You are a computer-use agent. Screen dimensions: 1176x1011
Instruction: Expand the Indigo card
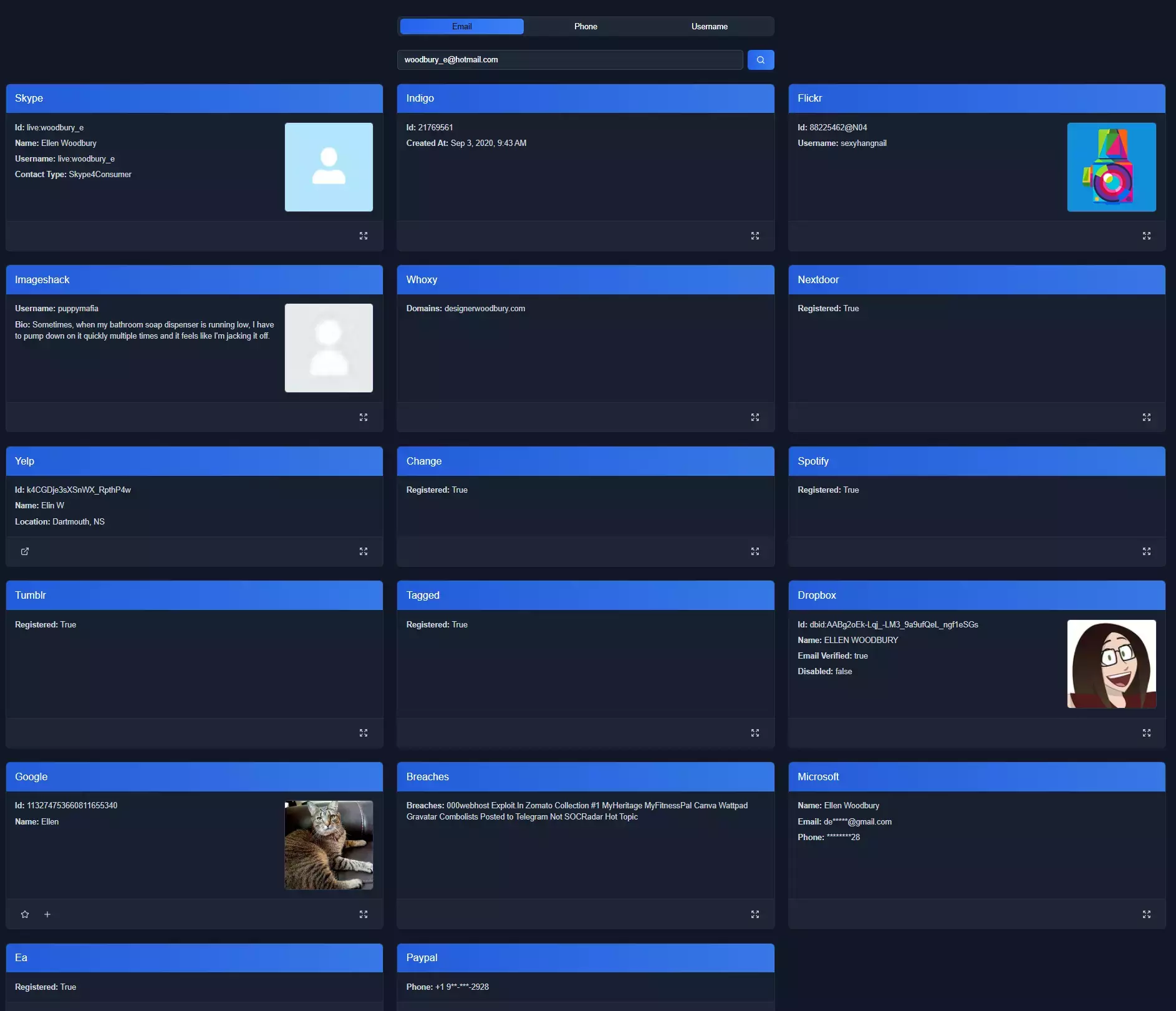(754, 236)
